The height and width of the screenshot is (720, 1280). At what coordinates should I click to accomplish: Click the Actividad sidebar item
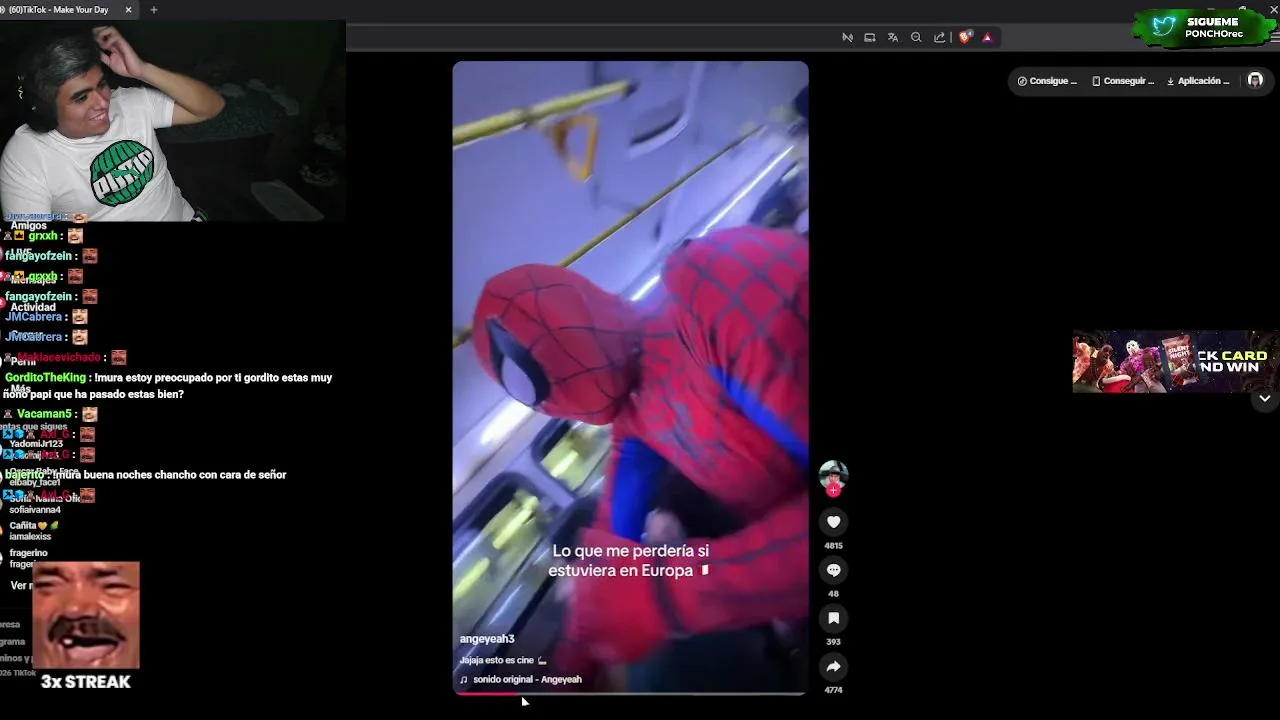click(33, 308)
